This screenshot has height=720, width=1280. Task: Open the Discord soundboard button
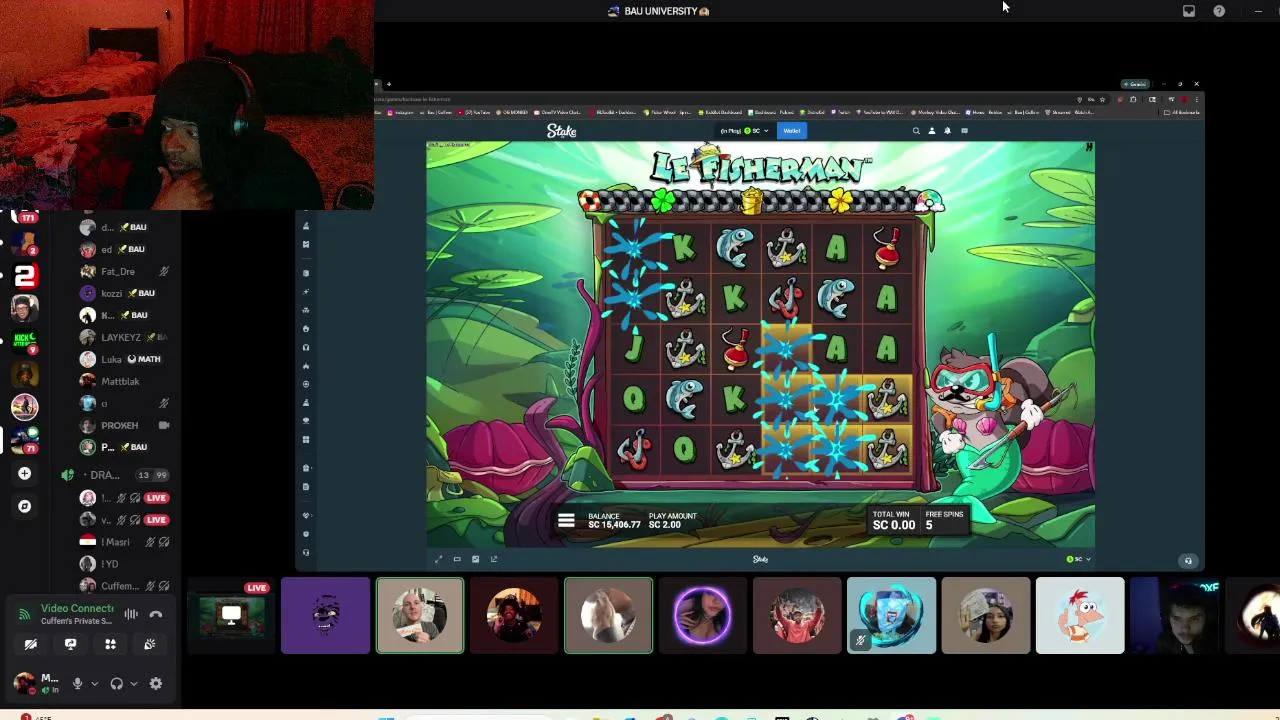click(x=149, y=645)
